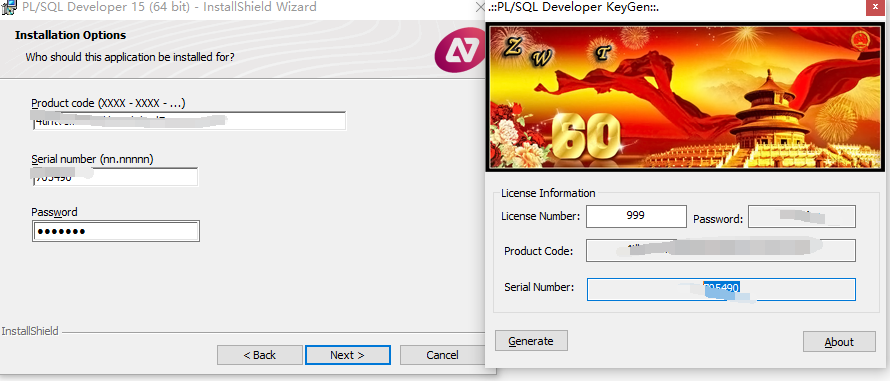Open the About dialog in KeyGen
890x381 pixels.
tap(839, 342)
